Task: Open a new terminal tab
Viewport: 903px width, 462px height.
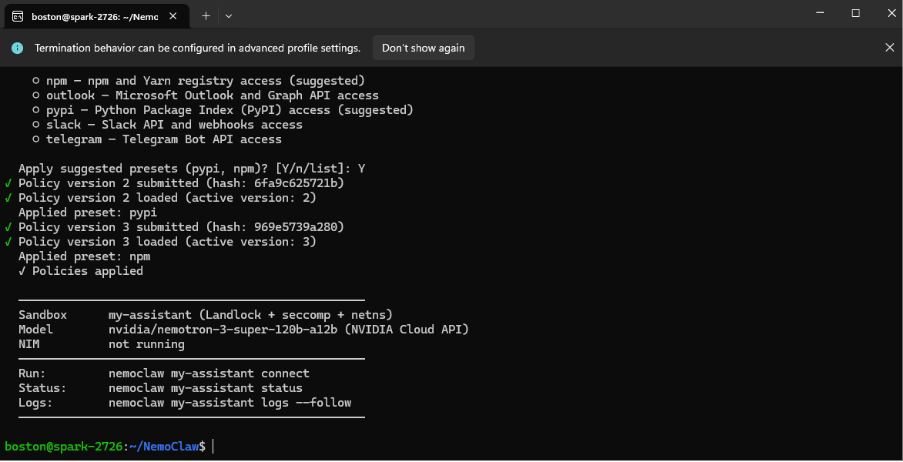Action: pyautogui.click(x=206, y=16)
